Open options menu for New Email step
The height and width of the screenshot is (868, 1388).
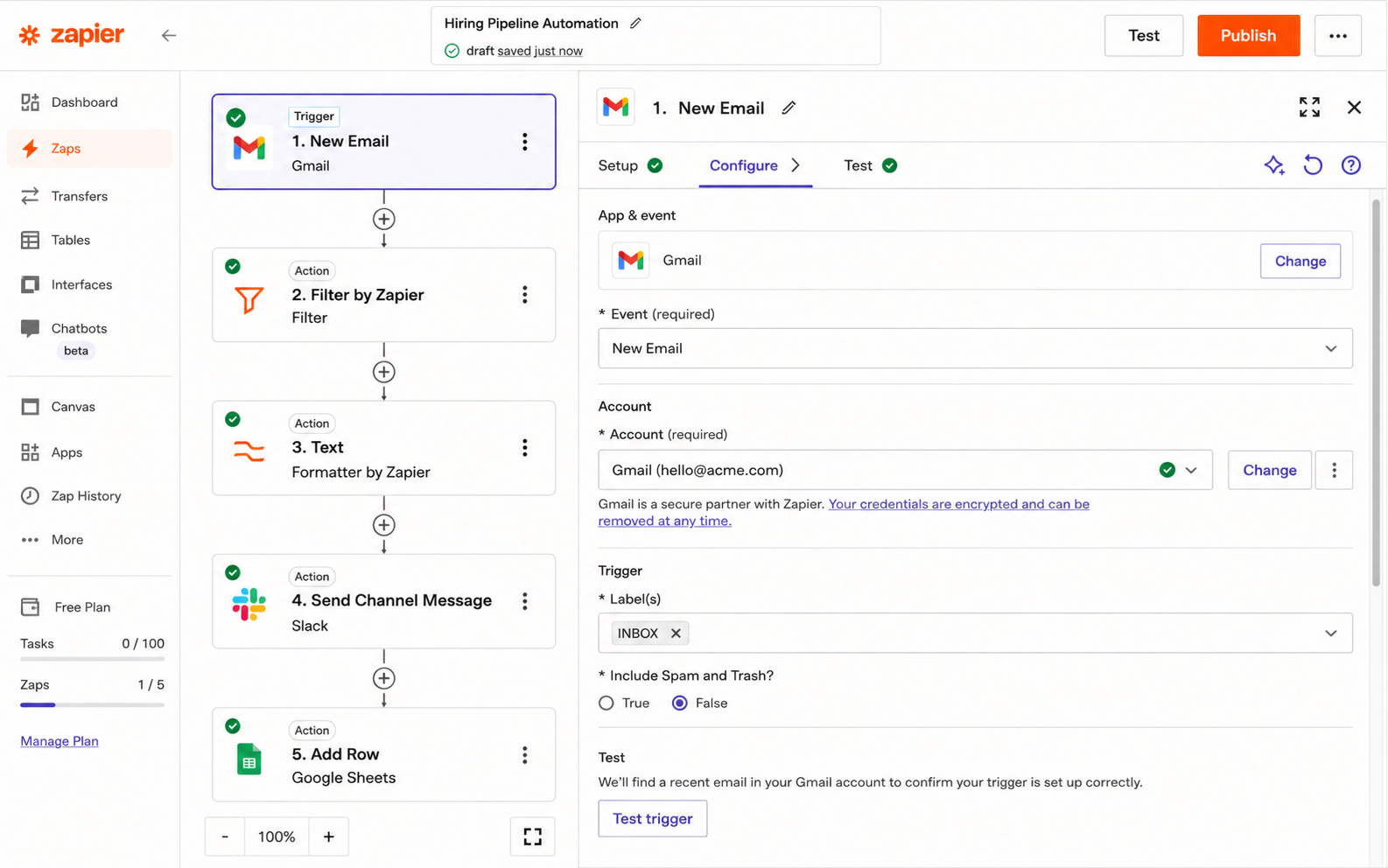(524, 142)
